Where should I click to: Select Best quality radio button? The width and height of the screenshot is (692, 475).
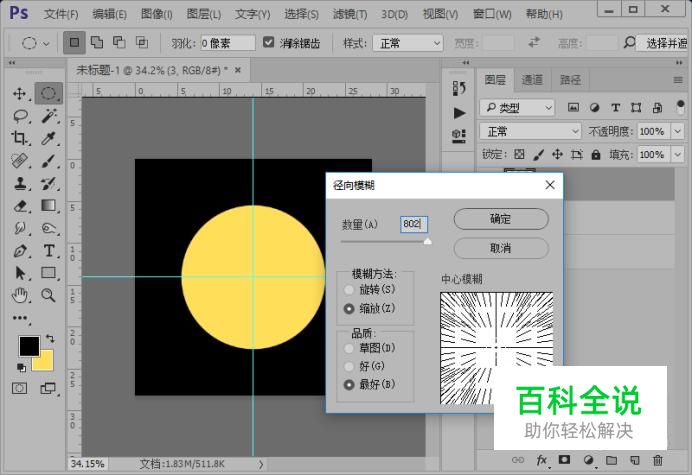[x=349, y=385]
